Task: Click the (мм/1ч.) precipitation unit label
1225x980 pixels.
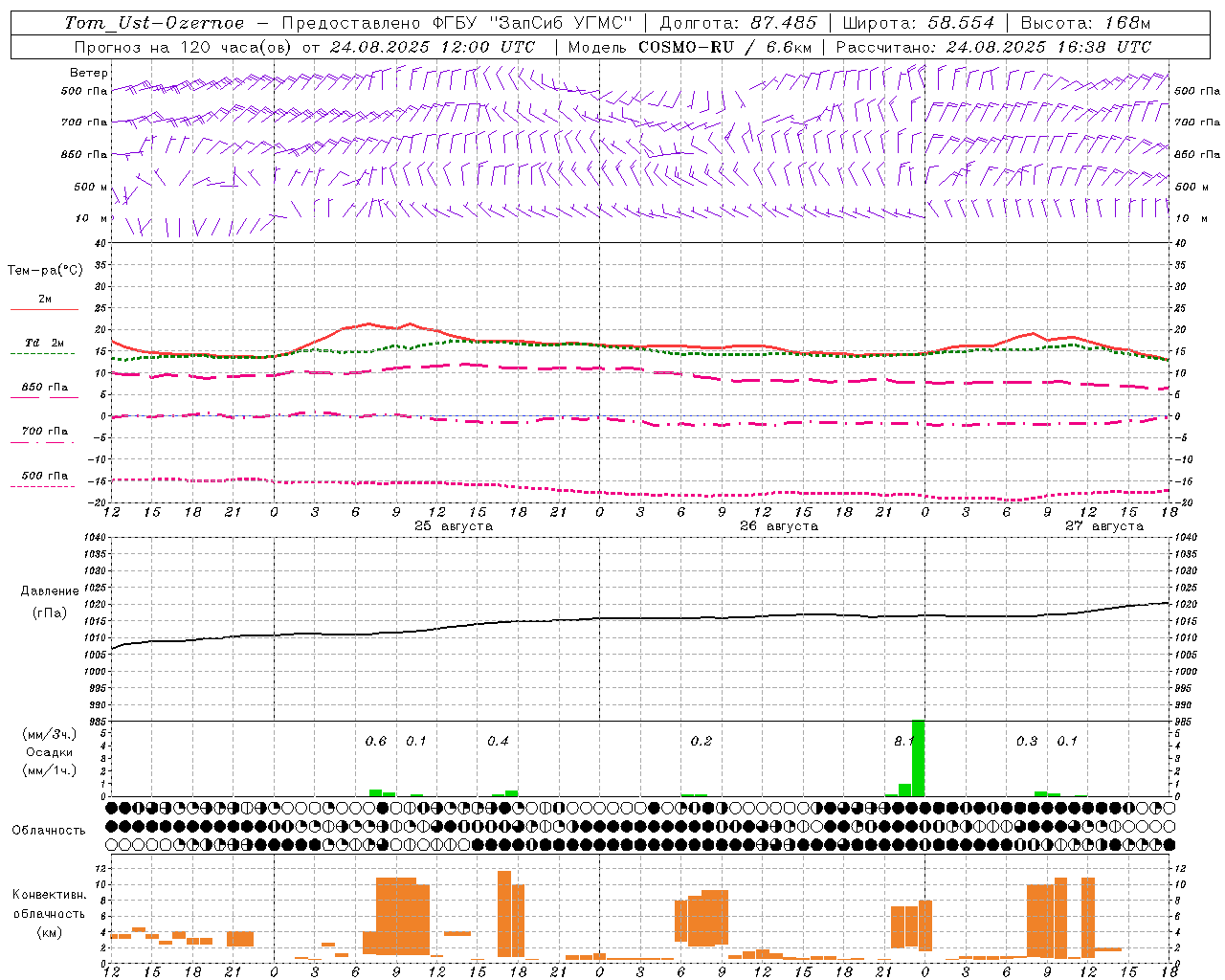Action: [x=49, y=770]
